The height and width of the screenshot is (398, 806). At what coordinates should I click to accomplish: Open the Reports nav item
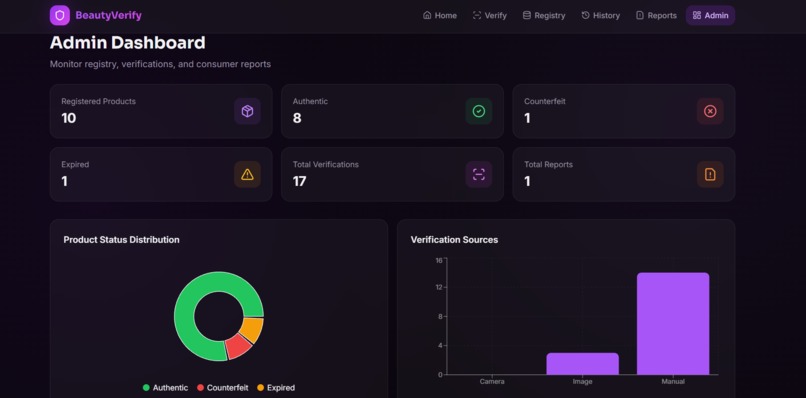656,15
